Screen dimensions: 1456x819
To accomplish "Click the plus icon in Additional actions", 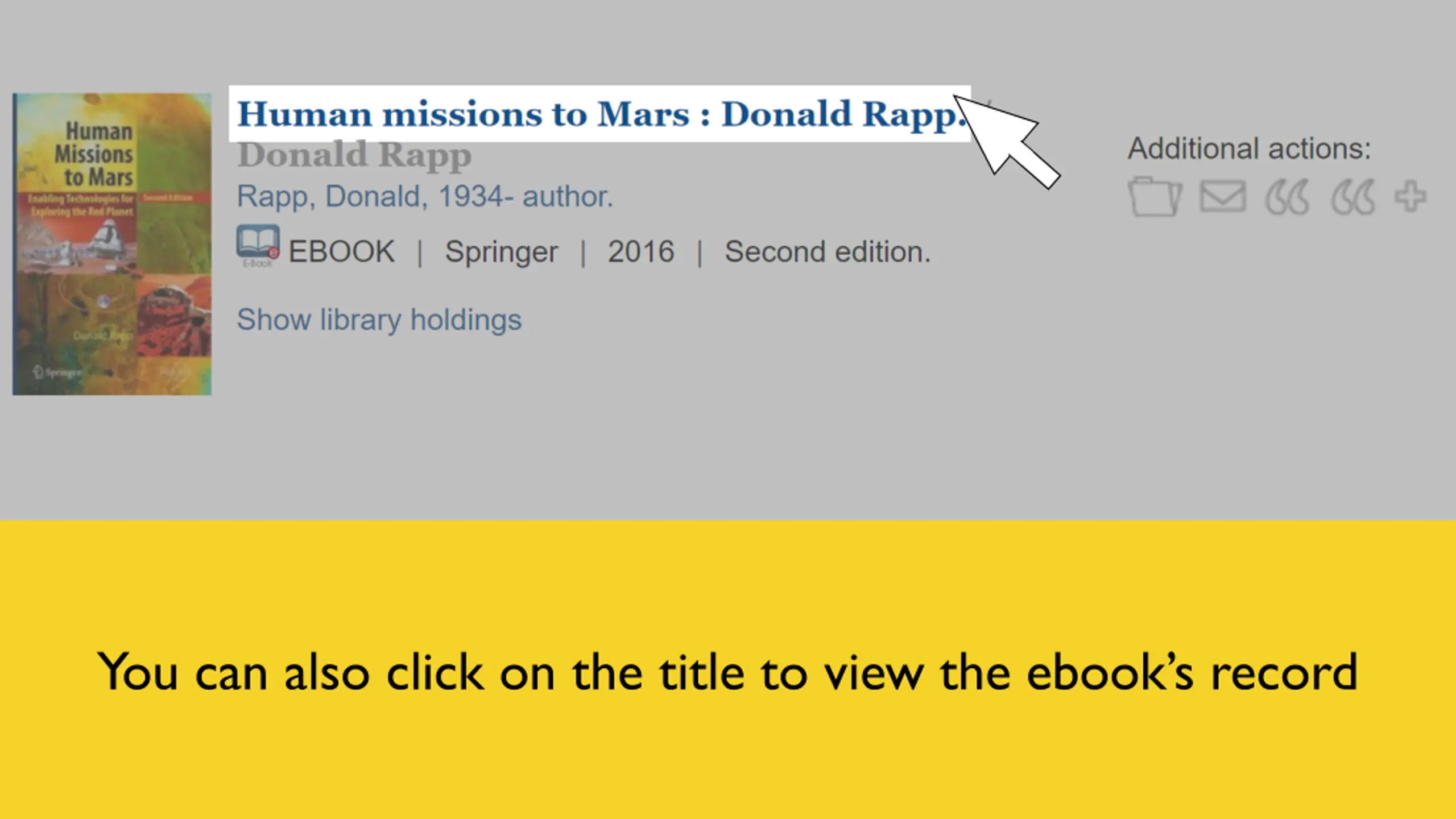I will [x=1410, y=197].
